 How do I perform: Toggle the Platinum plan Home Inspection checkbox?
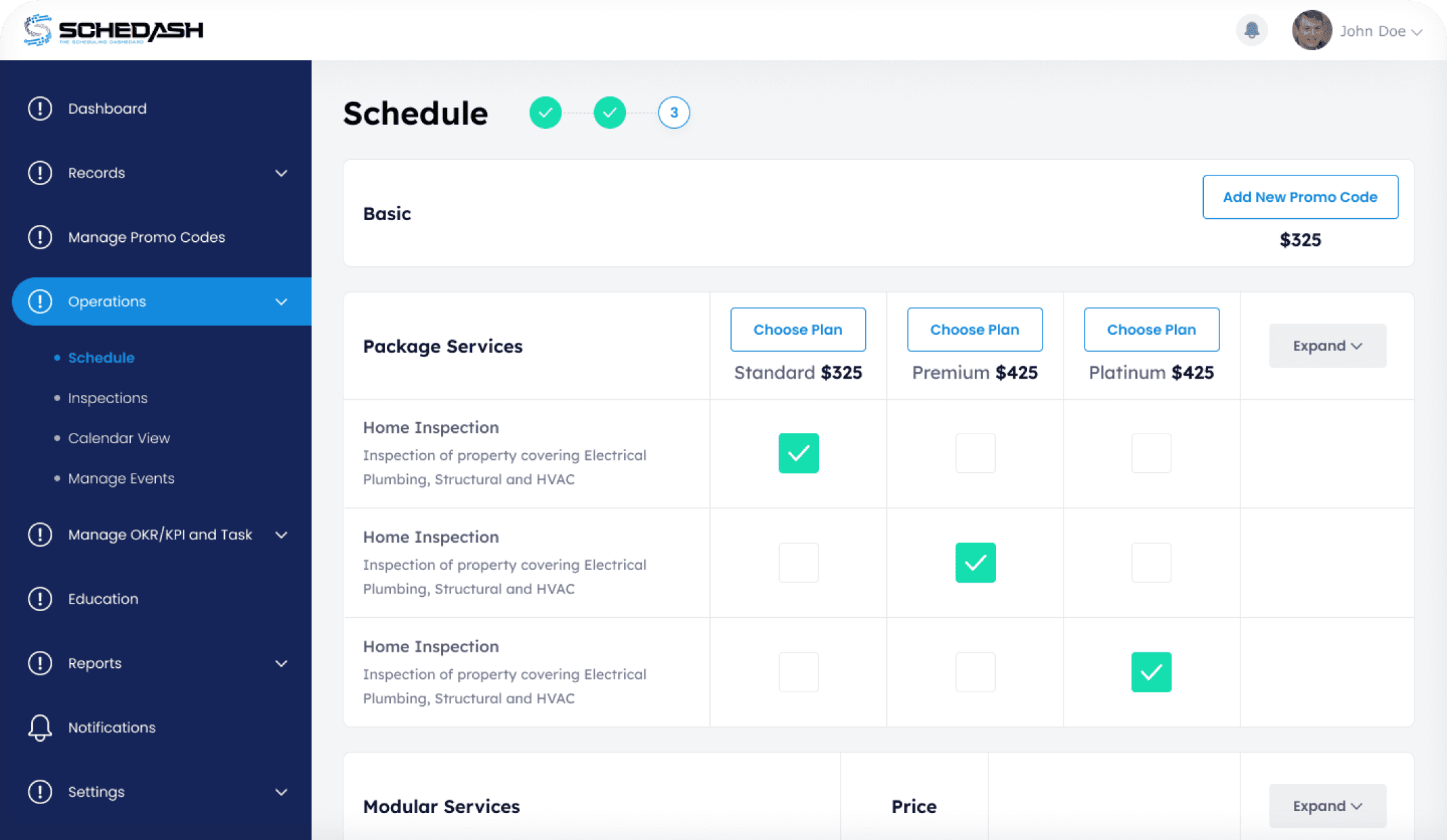[1151, 453]
